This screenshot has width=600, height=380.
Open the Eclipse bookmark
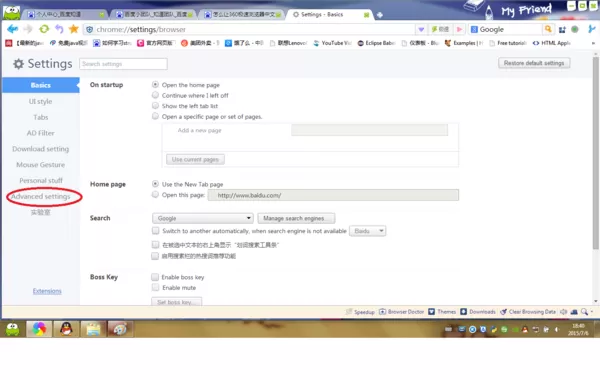pos(376,43)
